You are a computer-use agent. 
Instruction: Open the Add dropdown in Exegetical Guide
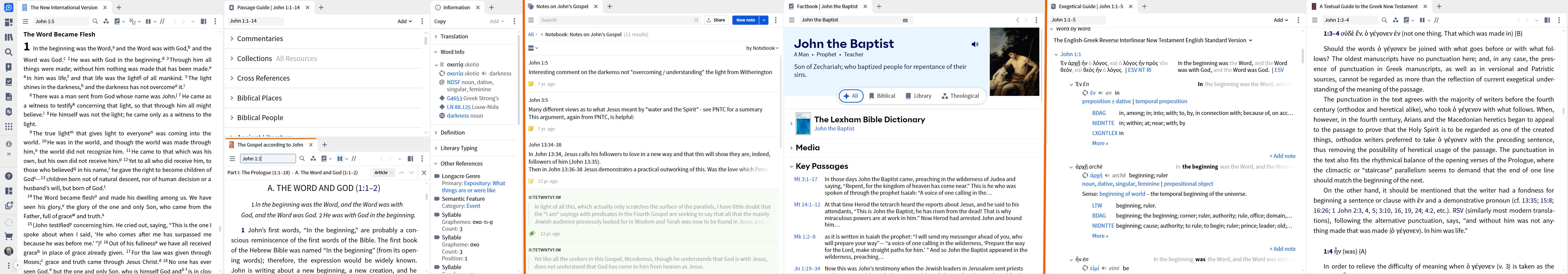click(1281, 20)
